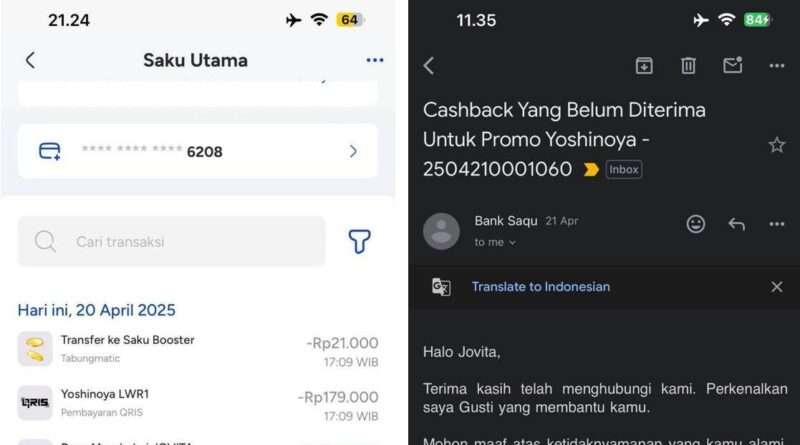Star the Cashback Yoshinoya email
This screenshot has width=800, height=445.
(x=777, y=145)
